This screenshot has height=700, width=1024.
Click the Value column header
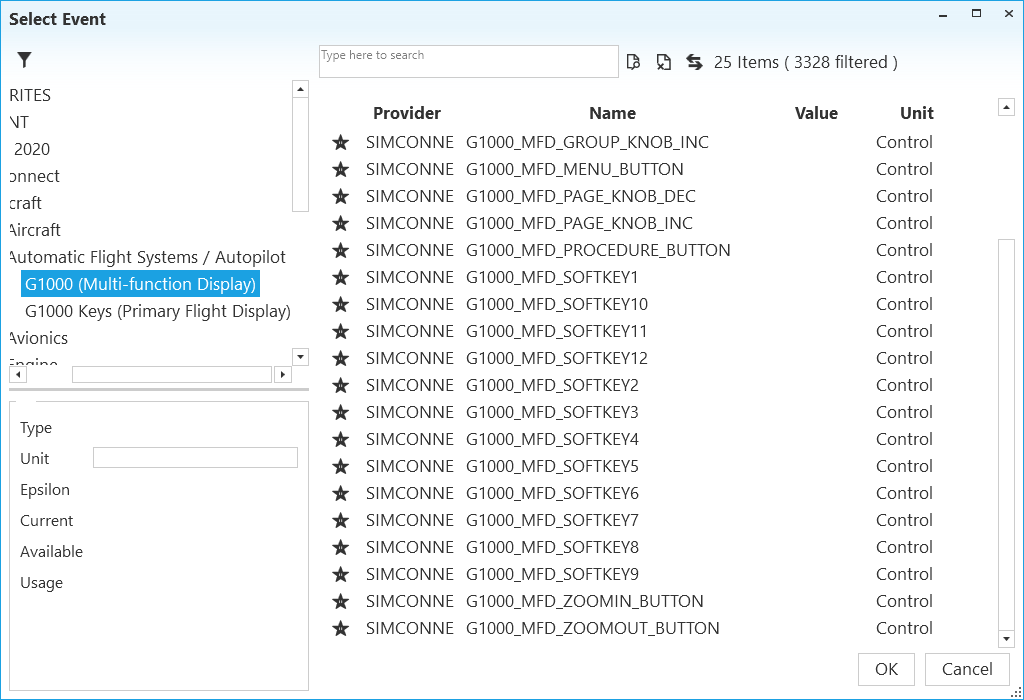coord(816,113)
